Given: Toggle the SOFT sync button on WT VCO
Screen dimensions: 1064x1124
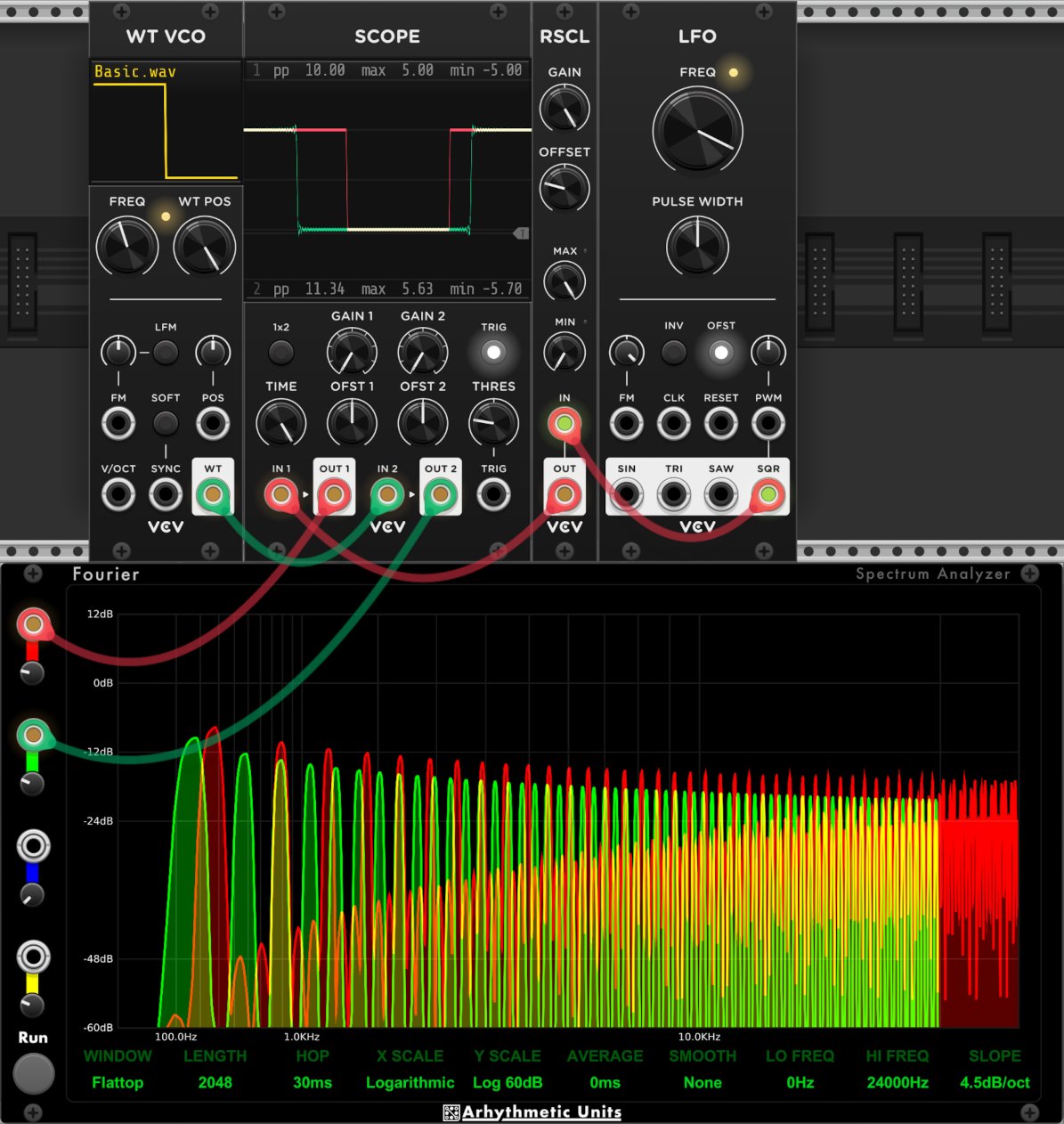Looking at the screenshot, I should pyautogui.click(x=166, y=423).
